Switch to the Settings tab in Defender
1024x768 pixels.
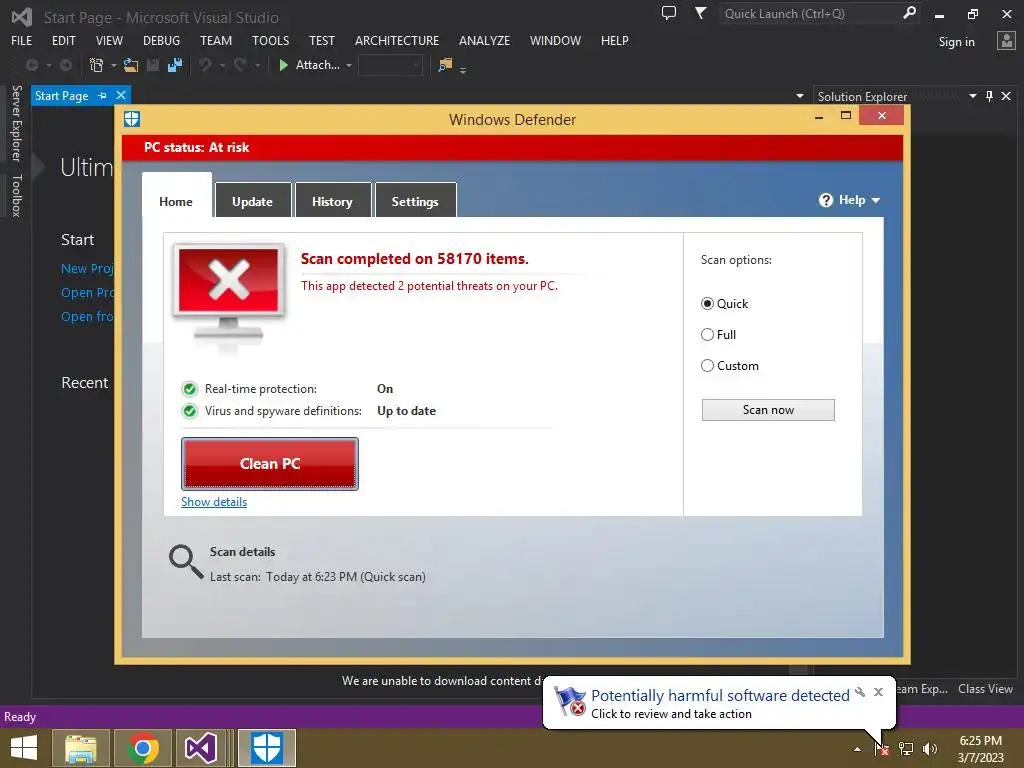(x=415, y=200)
